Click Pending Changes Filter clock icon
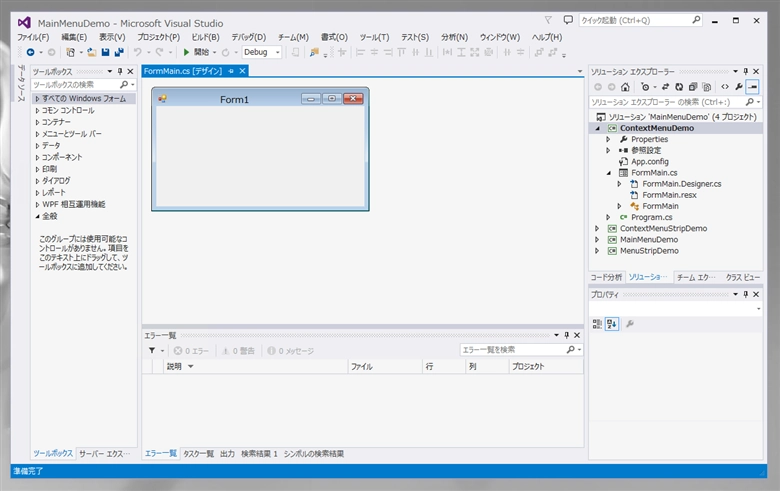This screenshot has width=780, height=491. tap(645, 87)
